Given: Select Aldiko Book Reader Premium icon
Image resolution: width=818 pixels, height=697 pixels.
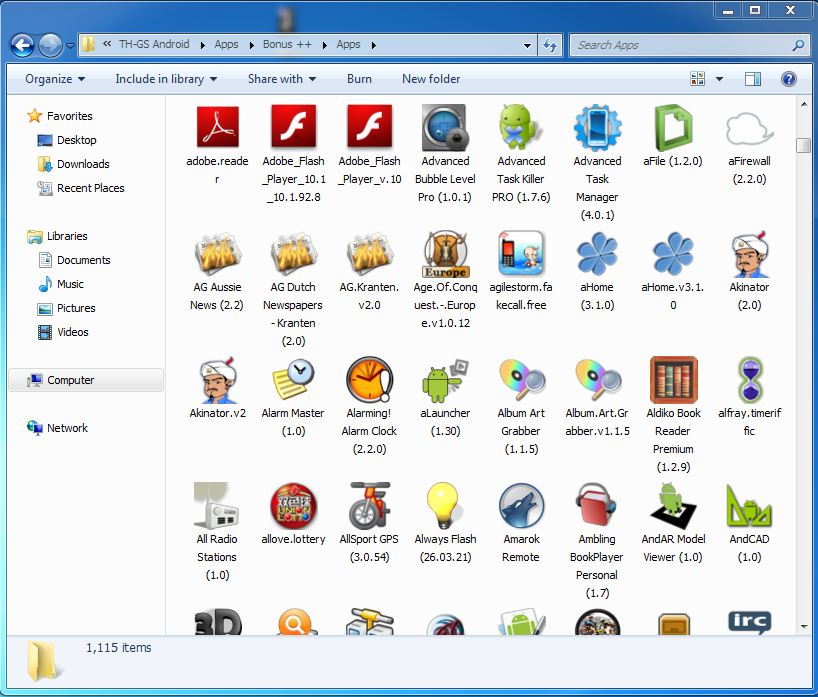Looking at the screenshot, I should [673, 380].
